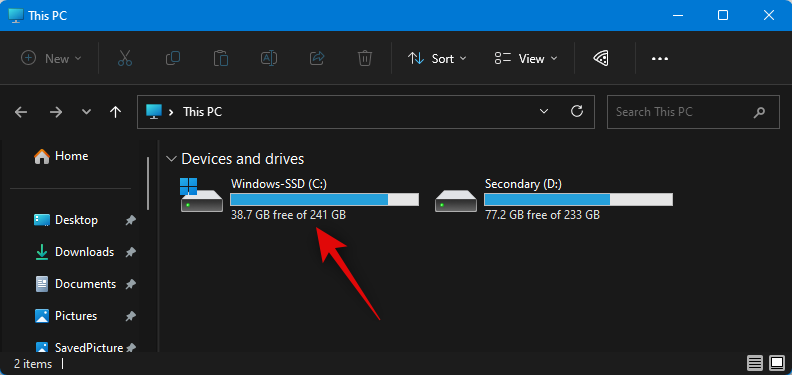Screen dimensions: 792x375
Task: Open recent locations chevron
Action: click(86, 112)
